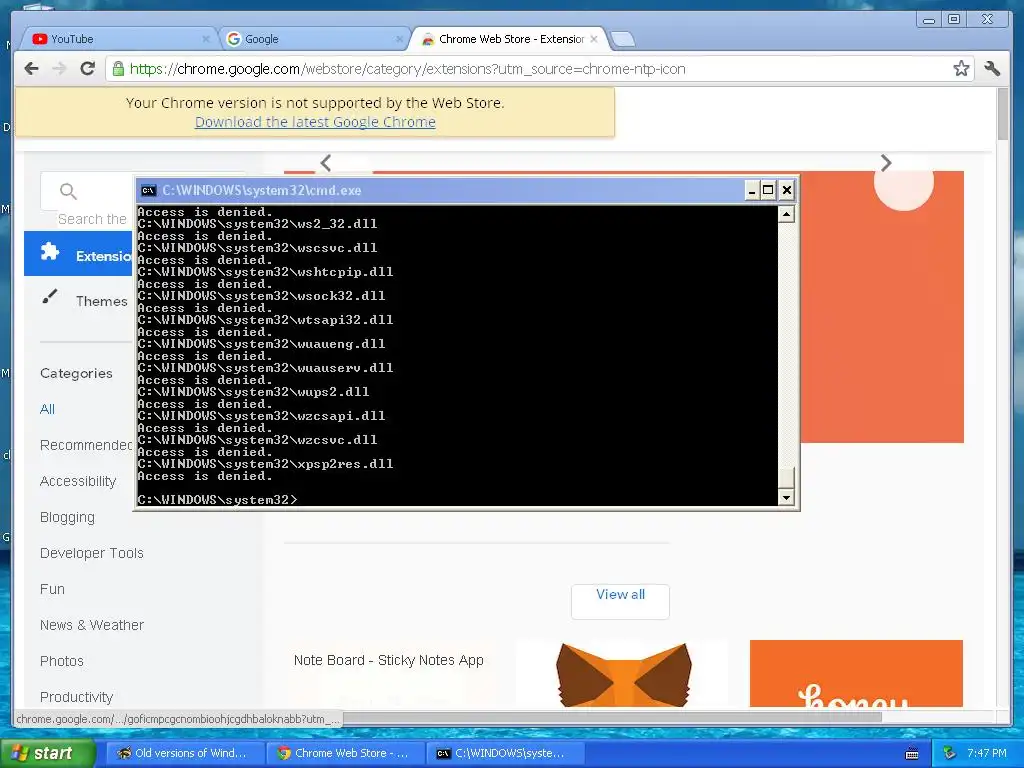Click the C:\WINDOWS\system32> prompt line
Image resolution: width=1024 pixels, height=768 pixels.
[x=217, y=500]
